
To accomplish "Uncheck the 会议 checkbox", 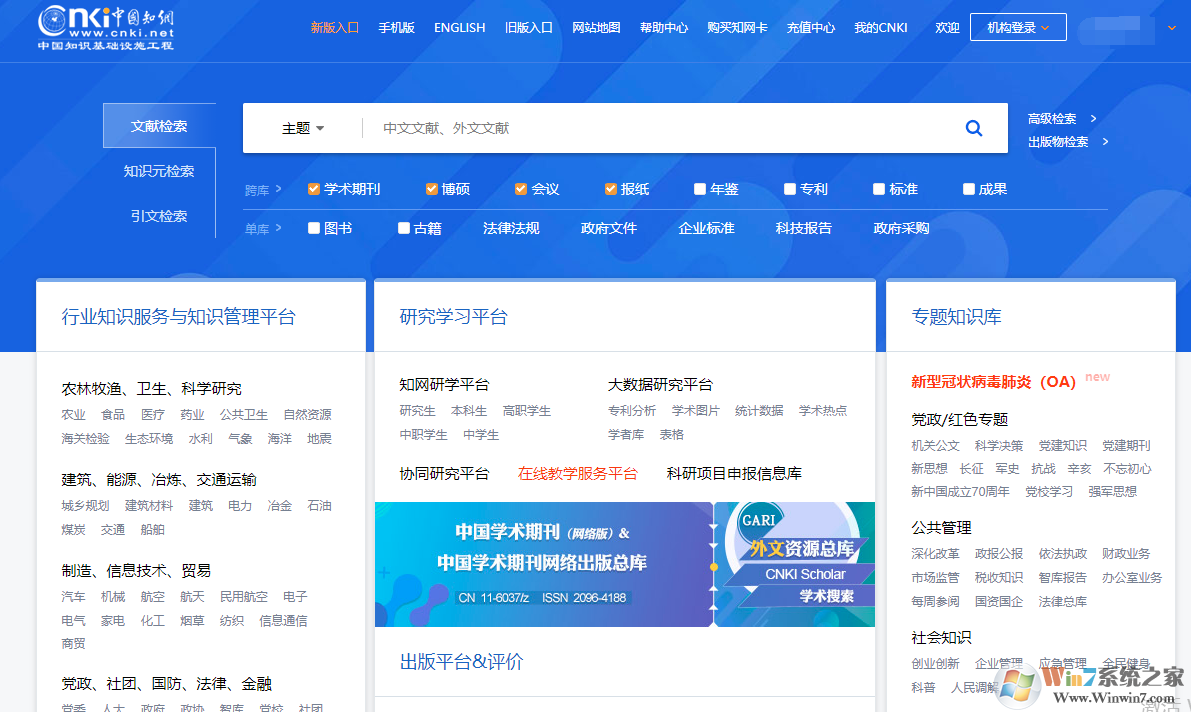I will click(x=520, y=189).
